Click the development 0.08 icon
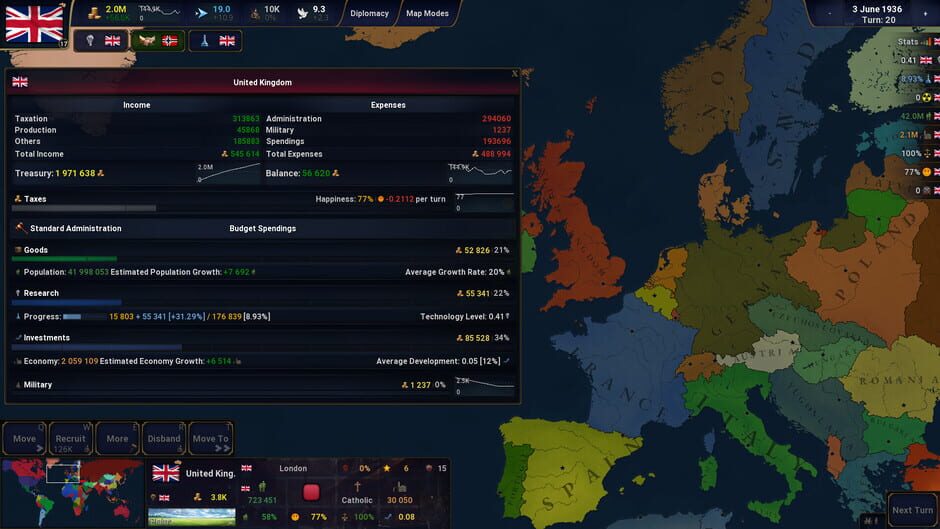This screenshot has height=529, width=940. pos(388,516)
